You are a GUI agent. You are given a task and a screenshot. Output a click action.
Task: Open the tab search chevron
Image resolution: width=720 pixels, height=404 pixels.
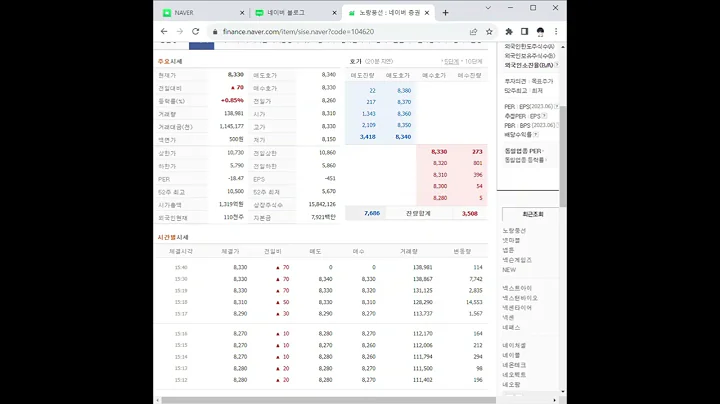point(488,8)
